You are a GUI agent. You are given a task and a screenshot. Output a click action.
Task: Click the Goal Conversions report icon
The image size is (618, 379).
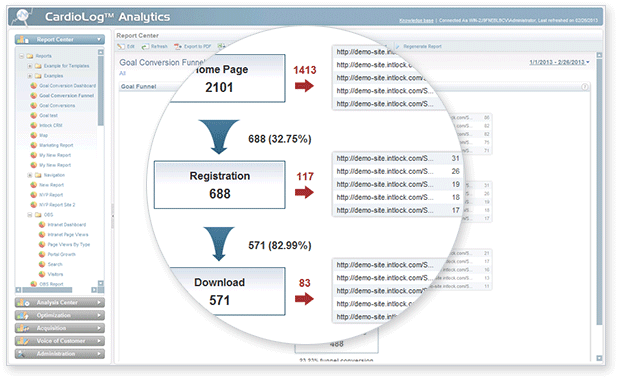pos(34,106)
